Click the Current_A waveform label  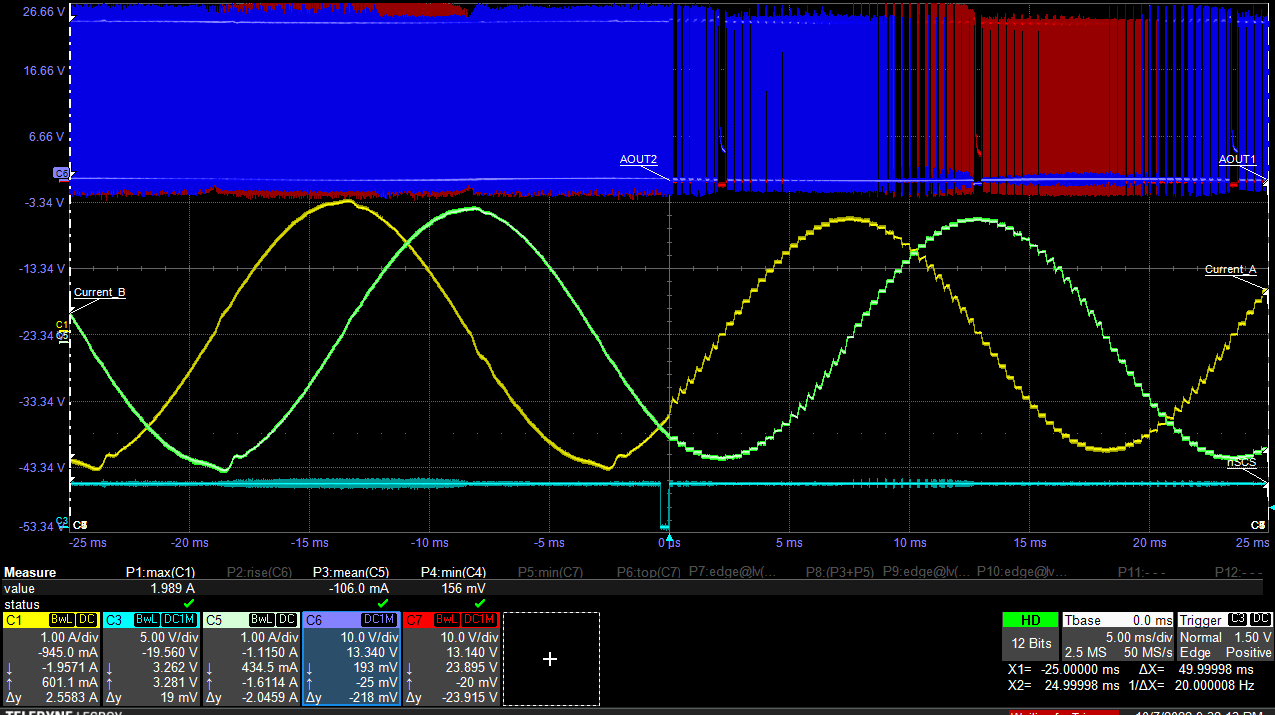[x=1230, y=270]
